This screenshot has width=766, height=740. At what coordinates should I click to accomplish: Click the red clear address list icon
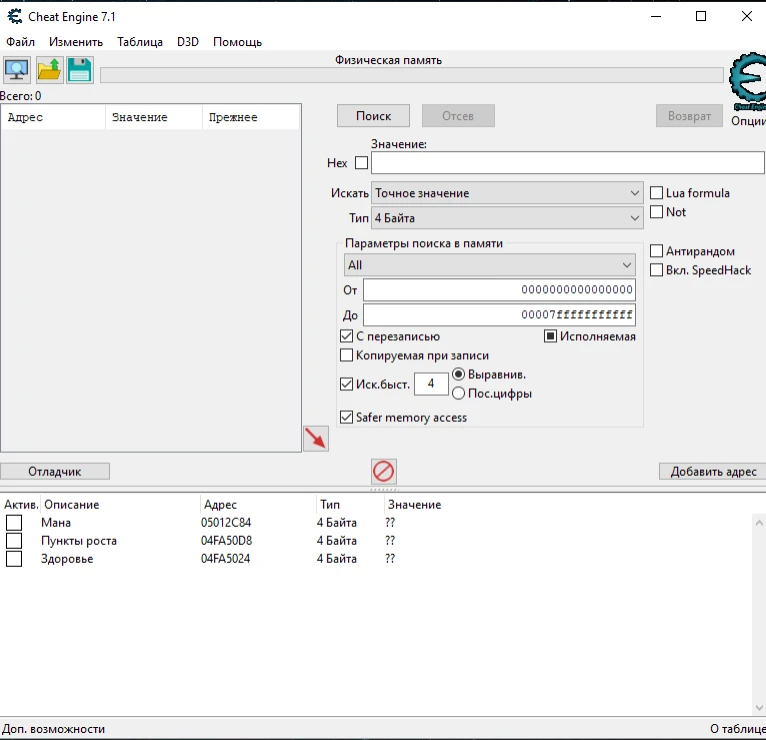[383, 471]
